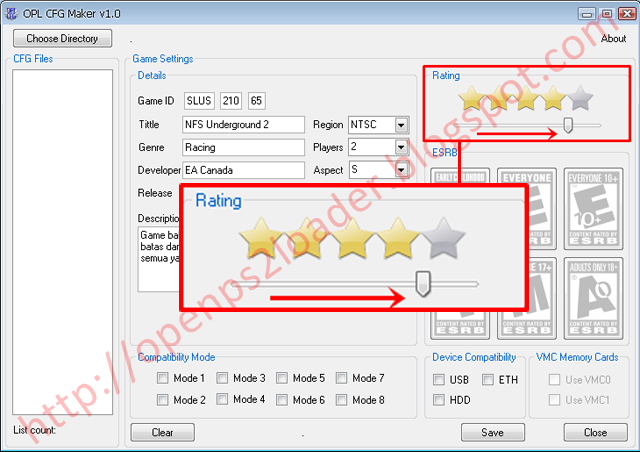Tick the Mode 3 checkbox

click(222, 378)
